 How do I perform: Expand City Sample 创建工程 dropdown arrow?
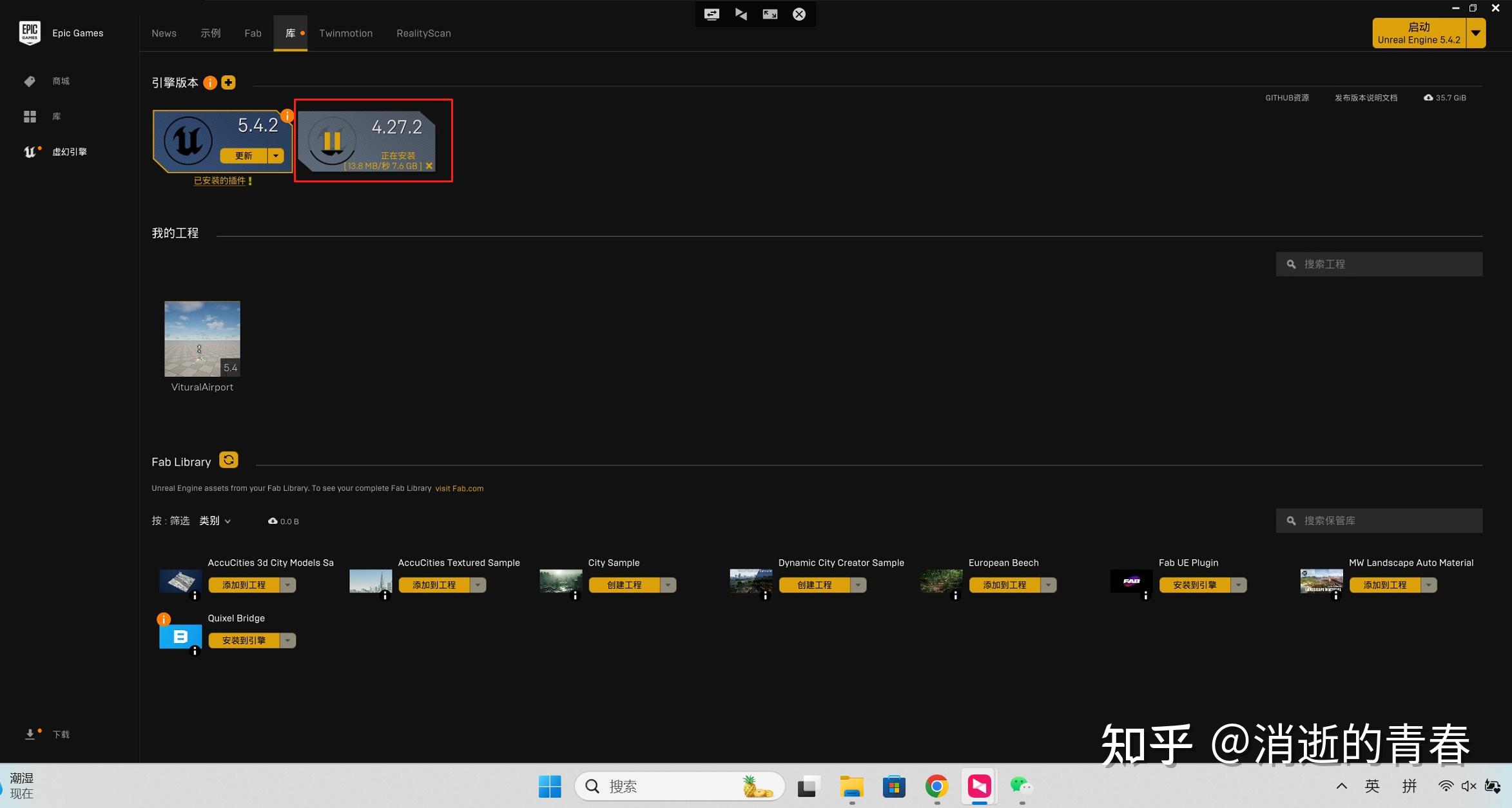(x=668, y=585)
